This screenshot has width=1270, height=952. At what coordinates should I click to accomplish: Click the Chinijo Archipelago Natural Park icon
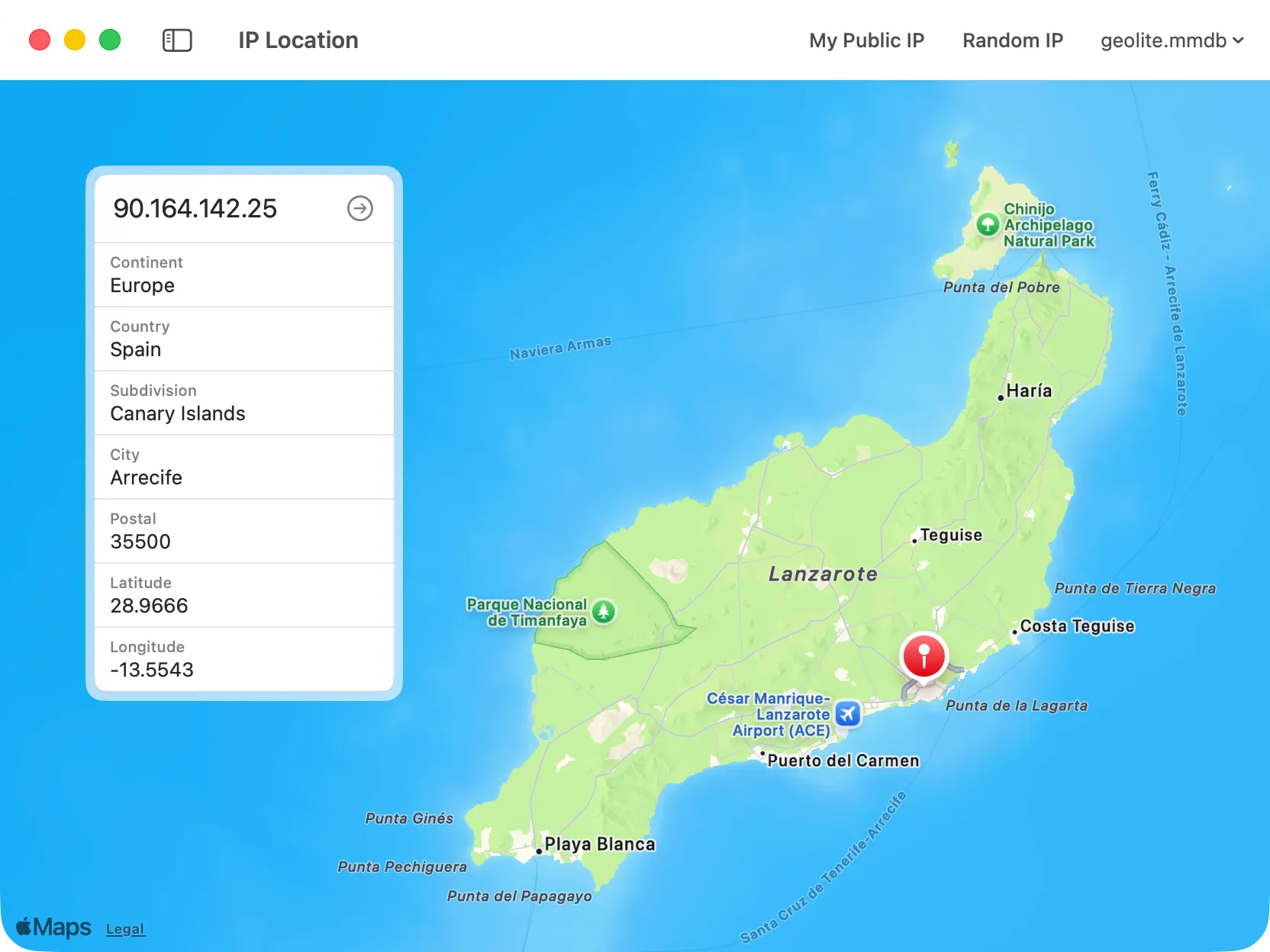(x=988, y=224)
